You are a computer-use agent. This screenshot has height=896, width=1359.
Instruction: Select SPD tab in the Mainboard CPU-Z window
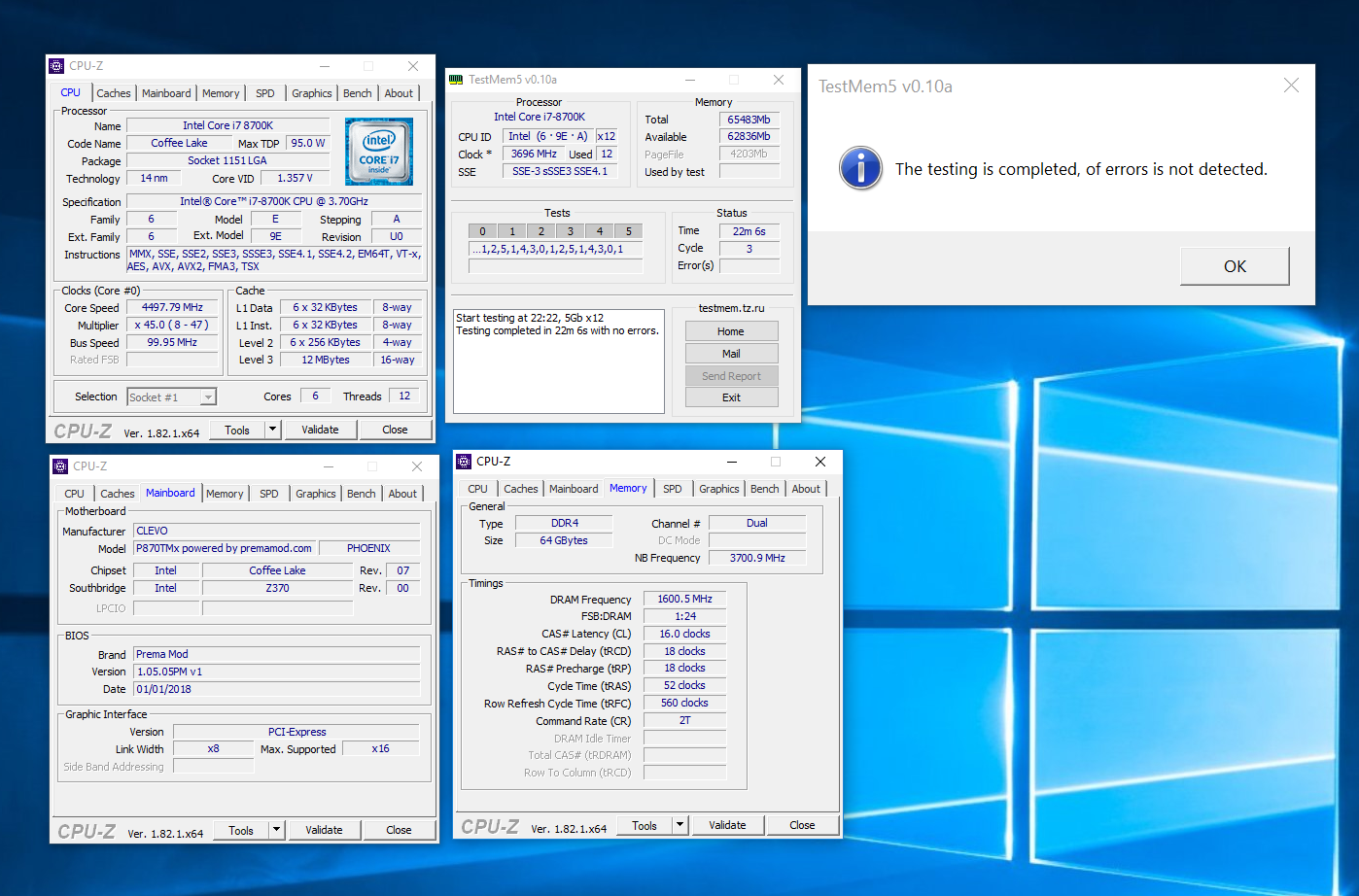[269, 494]
